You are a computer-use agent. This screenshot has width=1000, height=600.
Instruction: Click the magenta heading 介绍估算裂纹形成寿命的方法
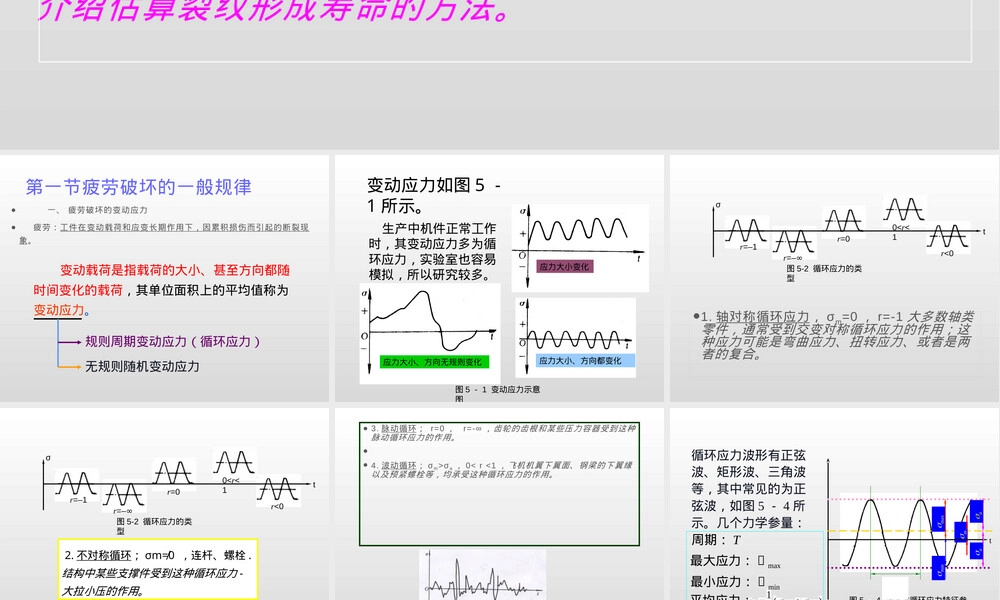(x=274, y=10)
